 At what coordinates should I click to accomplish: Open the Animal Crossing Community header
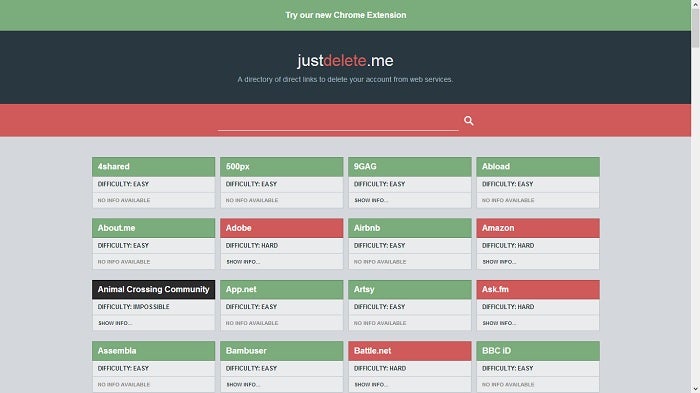coord(154,289)
